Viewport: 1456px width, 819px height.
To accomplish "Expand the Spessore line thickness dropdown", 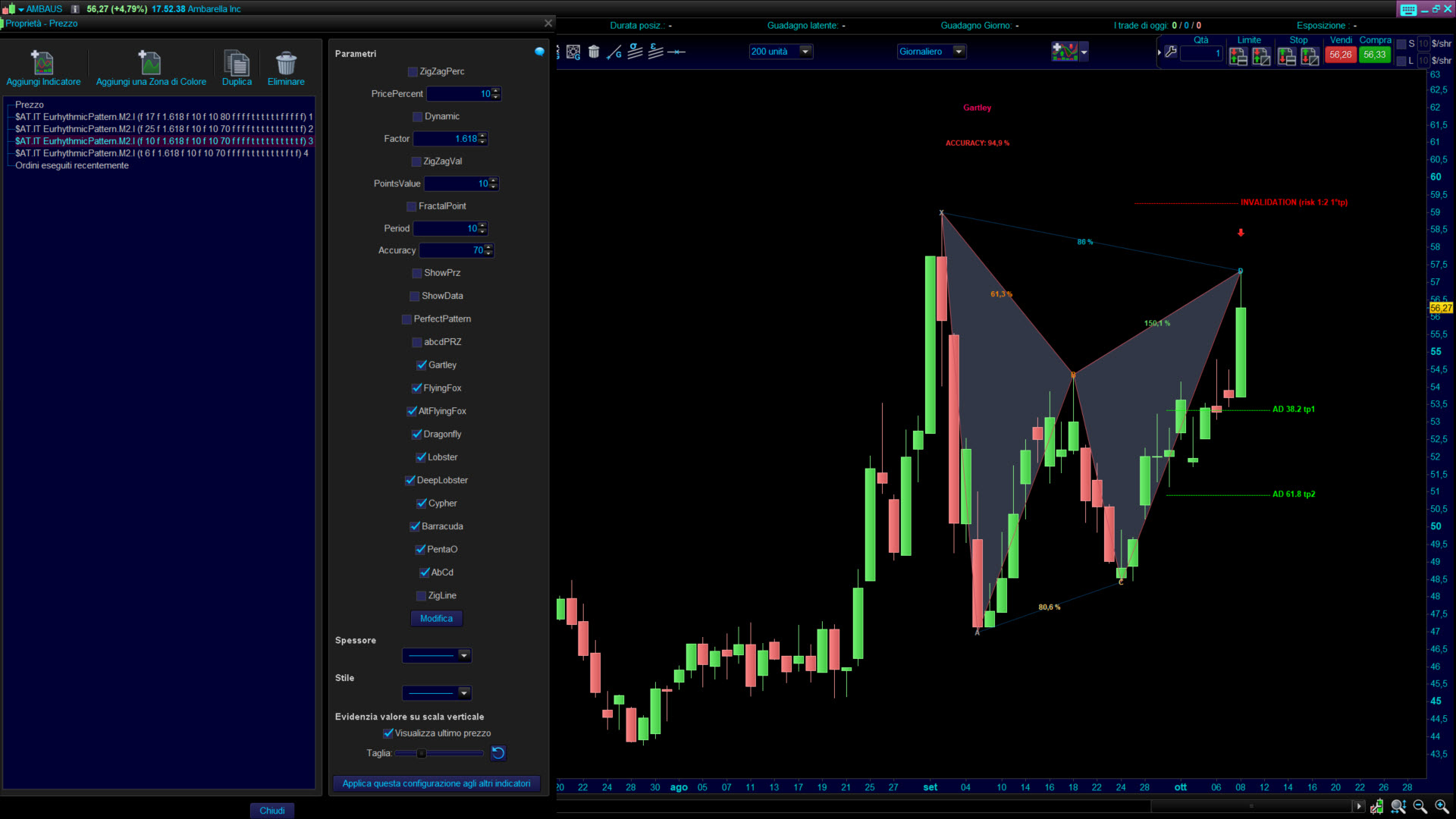I will tap(464, 655).
